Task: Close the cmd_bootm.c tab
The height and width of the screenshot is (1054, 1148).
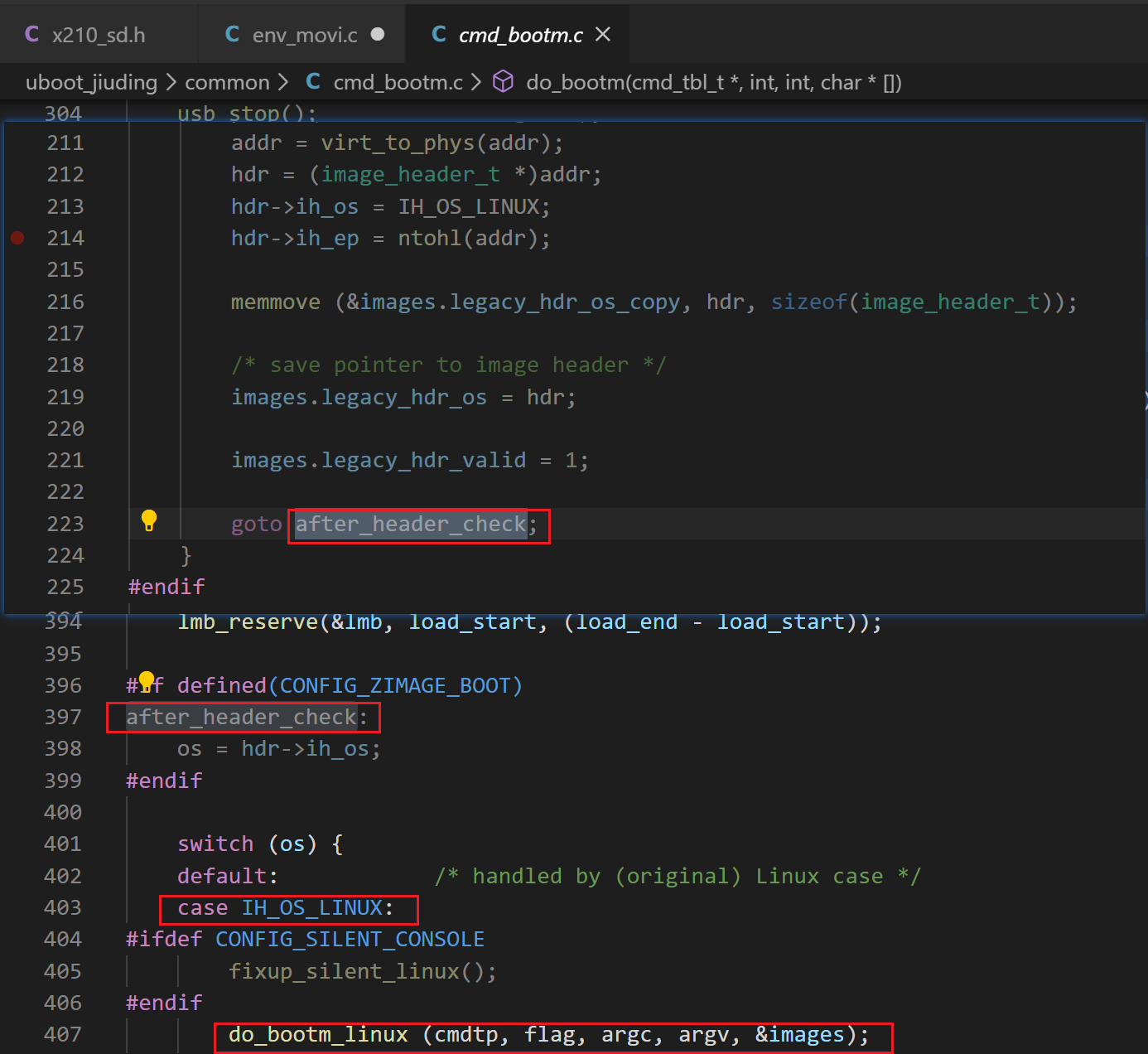Action: (603, 35)
